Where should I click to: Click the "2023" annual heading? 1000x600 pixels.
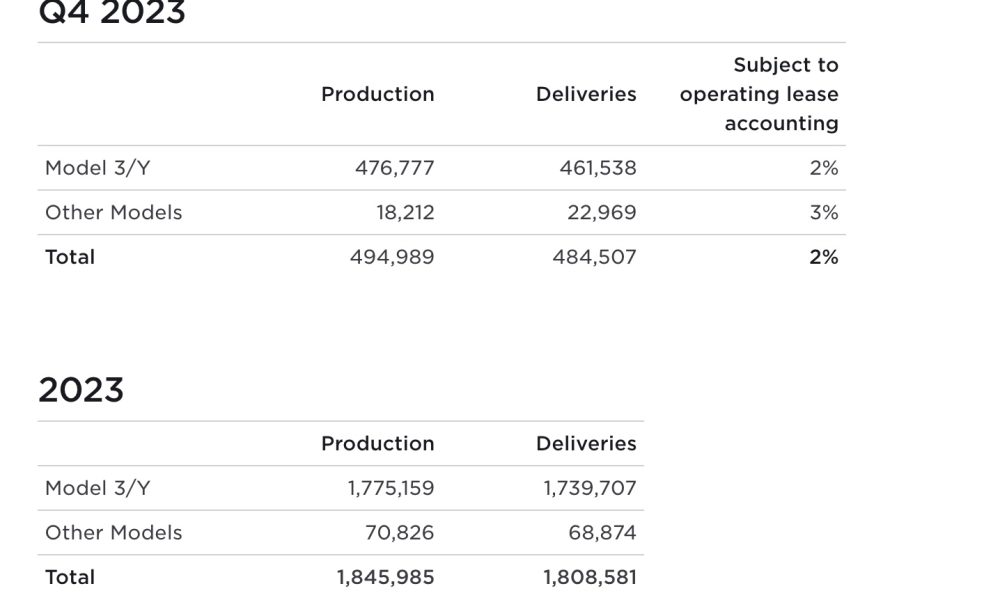point(81,390)
